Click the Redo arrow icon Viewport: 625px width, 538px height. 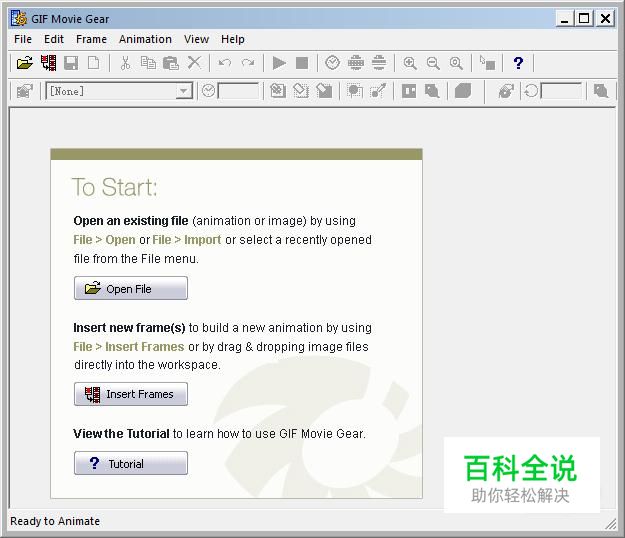[248, 63]
